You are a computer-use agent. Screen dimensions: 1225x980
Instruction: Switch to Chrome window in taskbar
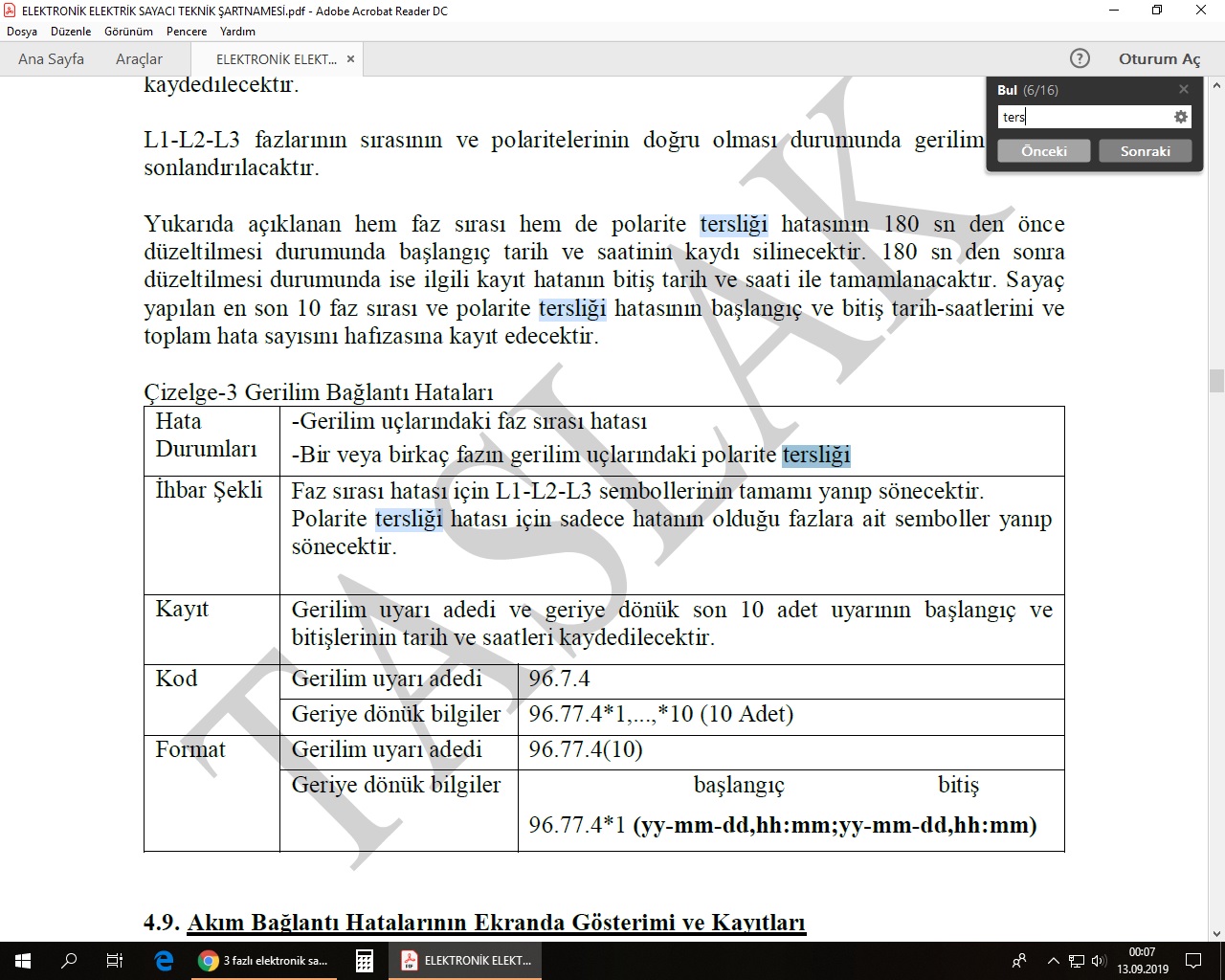tap(264, 961)
